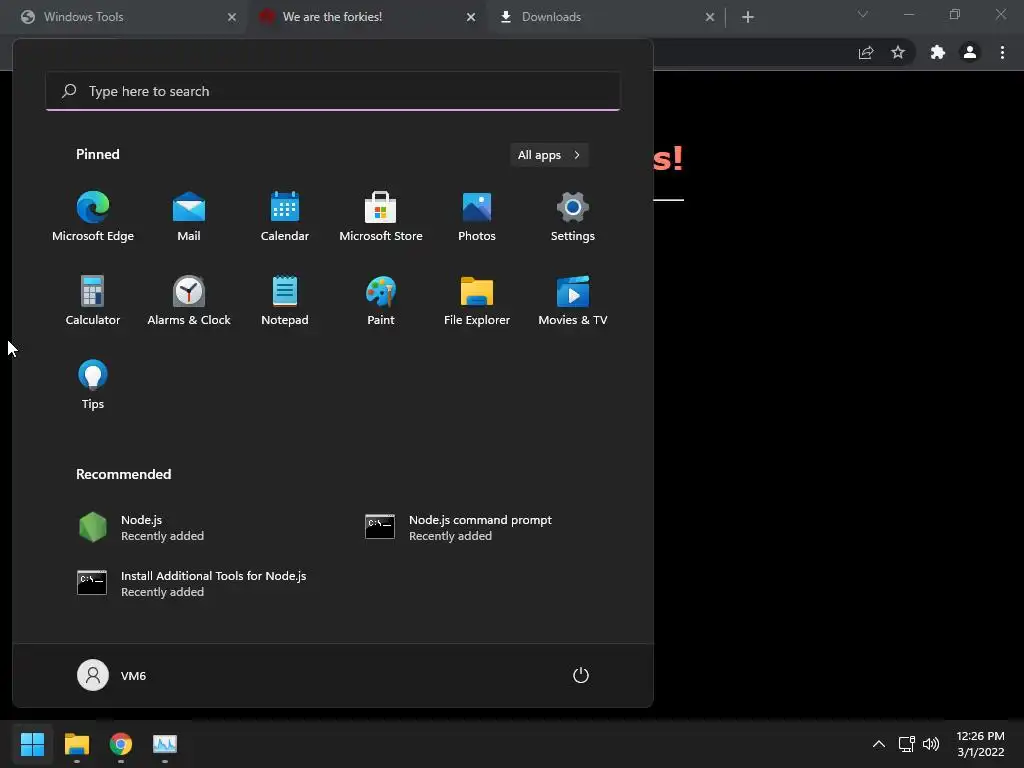Launch Alarms & Clock
The image size is (1024, 768).
(189, 300)
